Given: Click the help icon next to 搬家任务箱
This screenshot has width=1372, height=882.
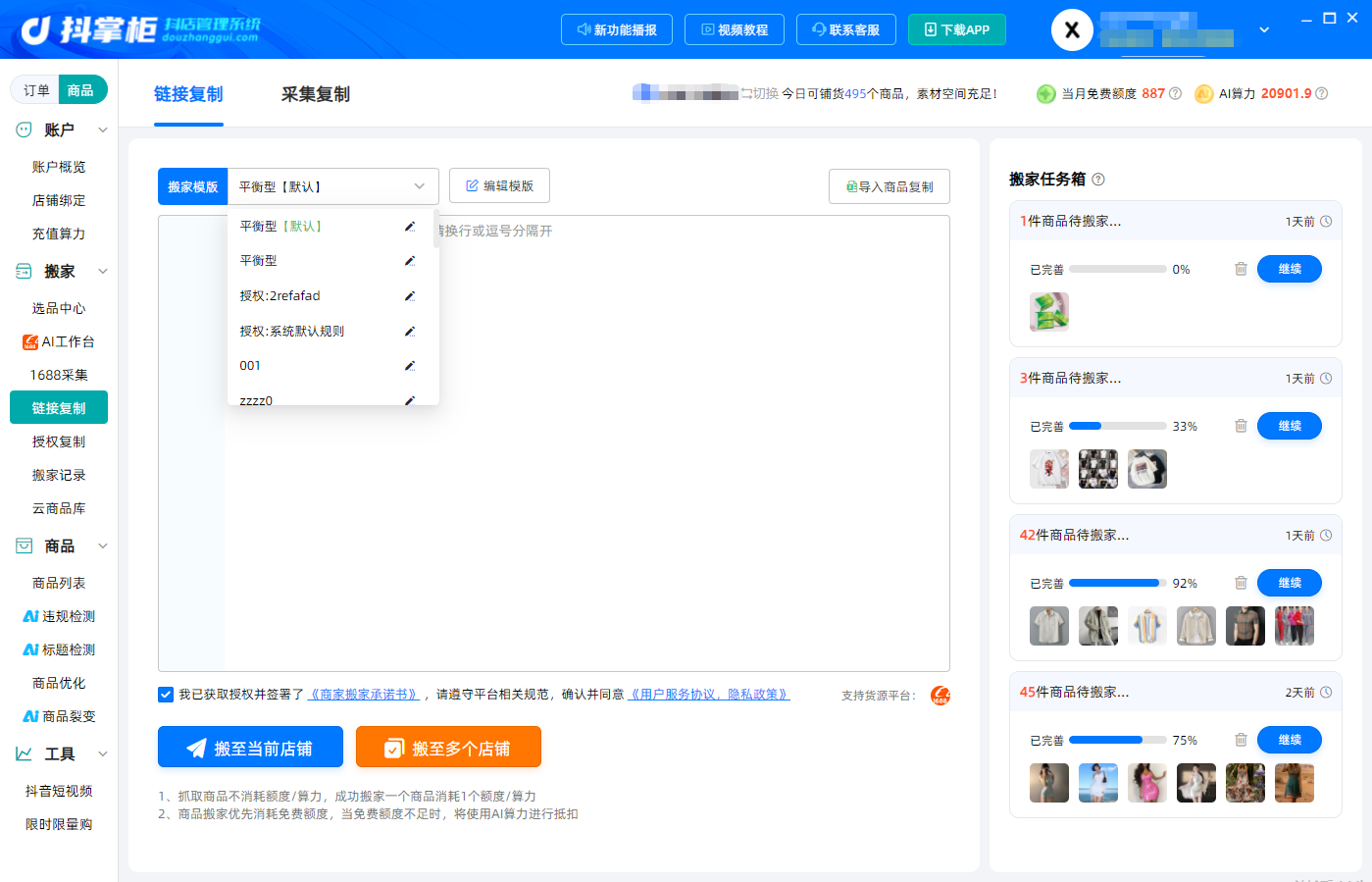Looking at the screenshot, I should tap(1098, 180).
